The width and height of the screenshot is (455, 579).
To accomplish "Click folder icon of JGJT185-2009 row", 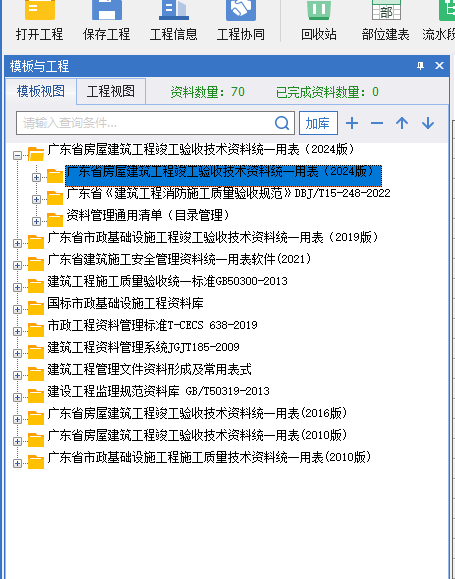I will point(36,352).
